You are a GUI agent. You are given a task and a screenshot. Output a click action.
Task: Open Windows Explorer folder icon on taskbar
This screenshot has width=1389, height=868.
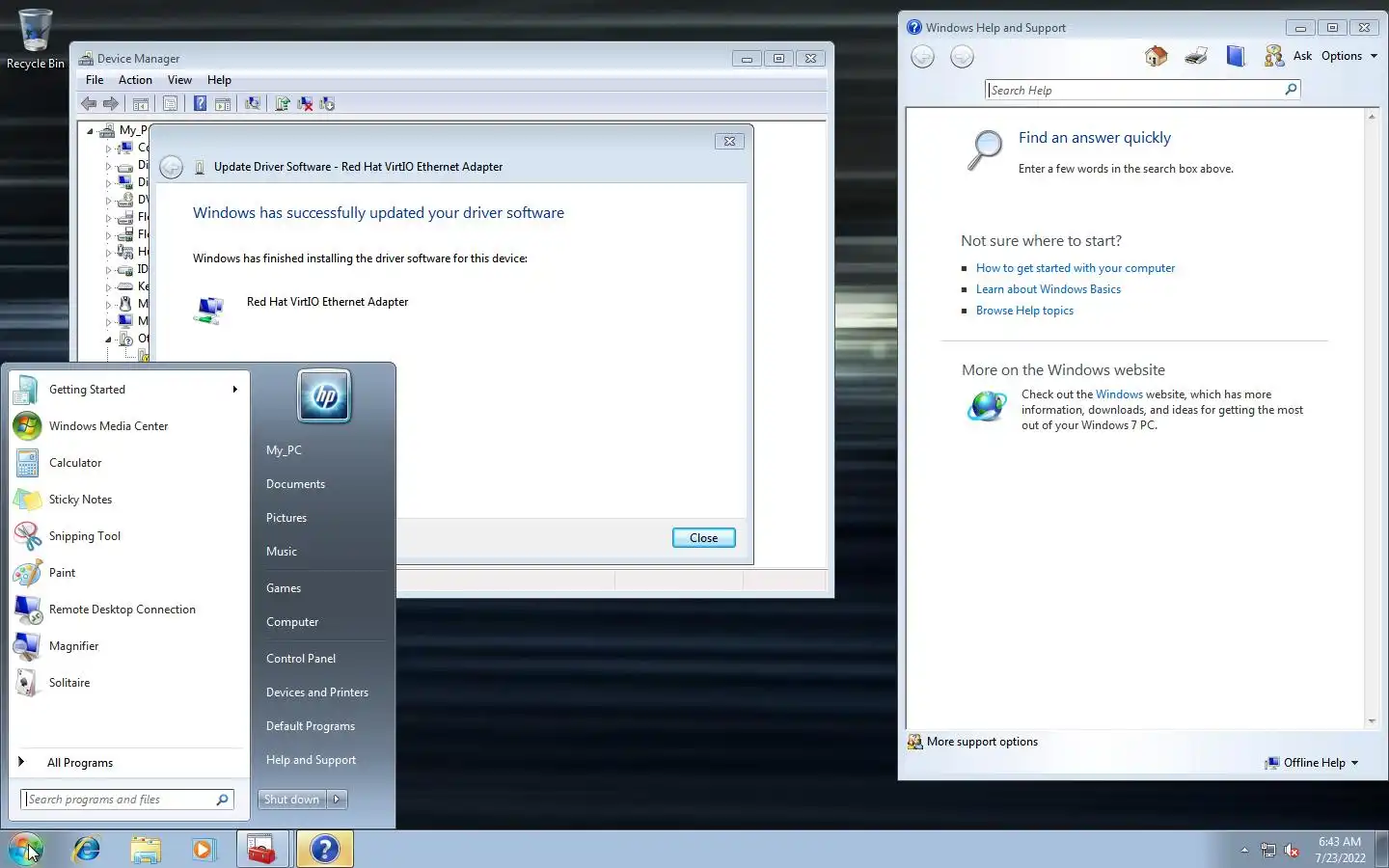coord(146,849)
